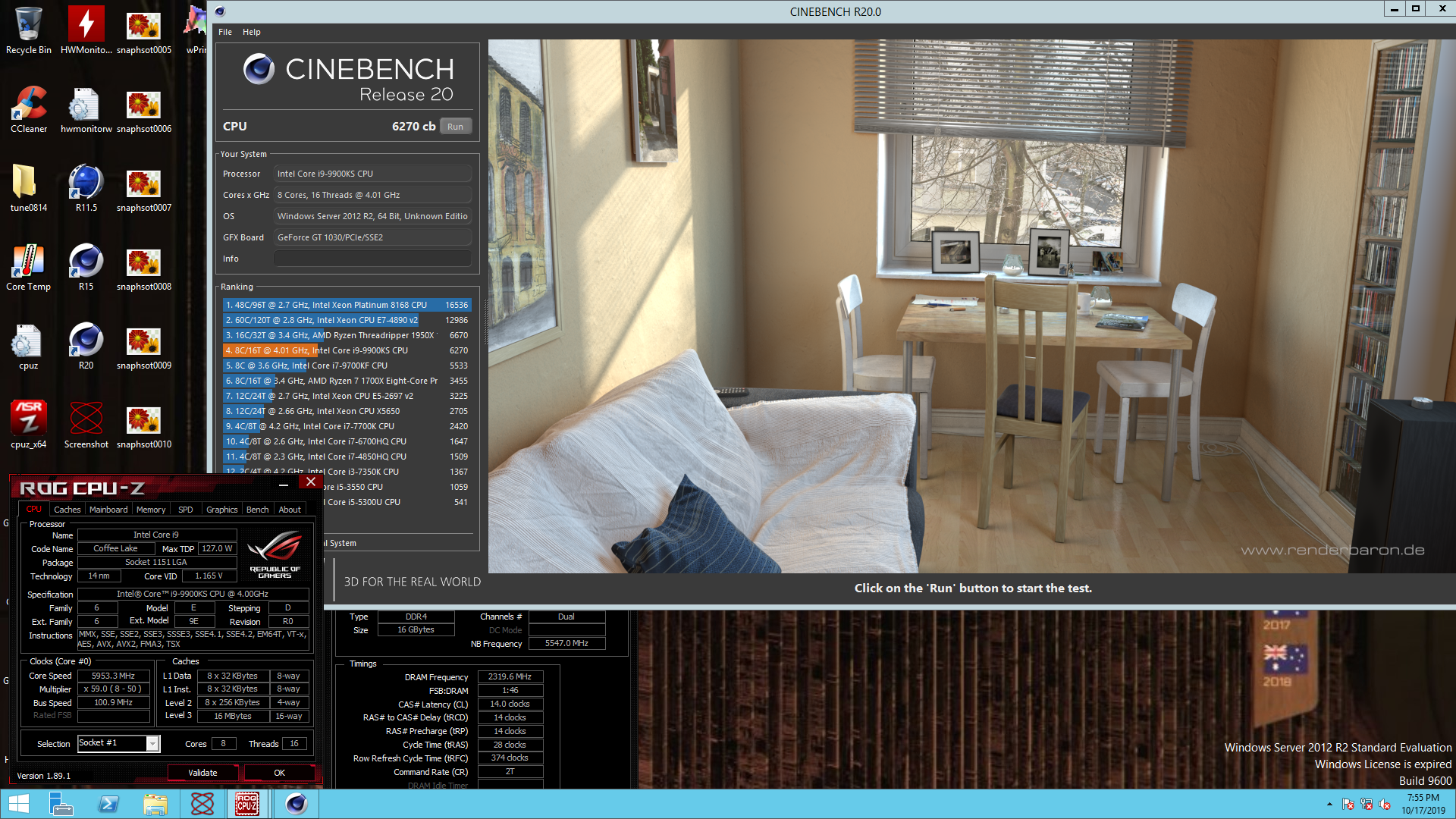Switch to the Graphics tab in CPU-Z
The height and width of the screenshot is (819, 1456).
221,510
